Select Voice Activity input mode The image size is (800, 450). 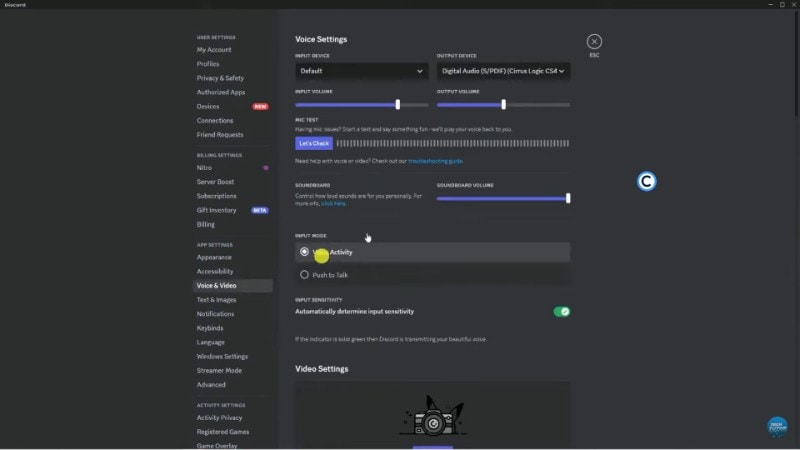pos(432,252)
